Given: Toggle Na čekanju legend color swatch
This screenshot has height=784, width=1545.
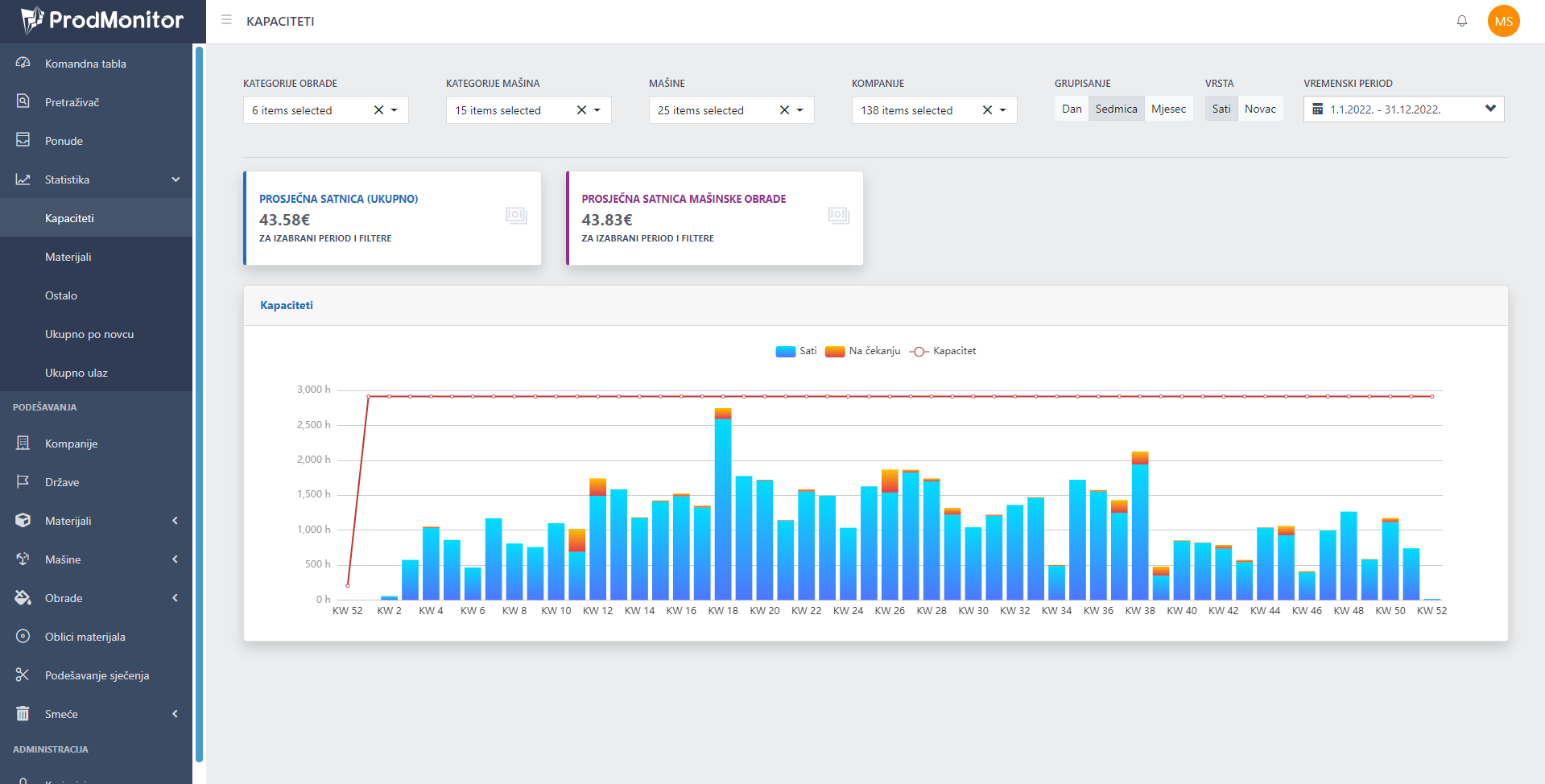Looking at the screenshot, I should click(x=834, y=351).
